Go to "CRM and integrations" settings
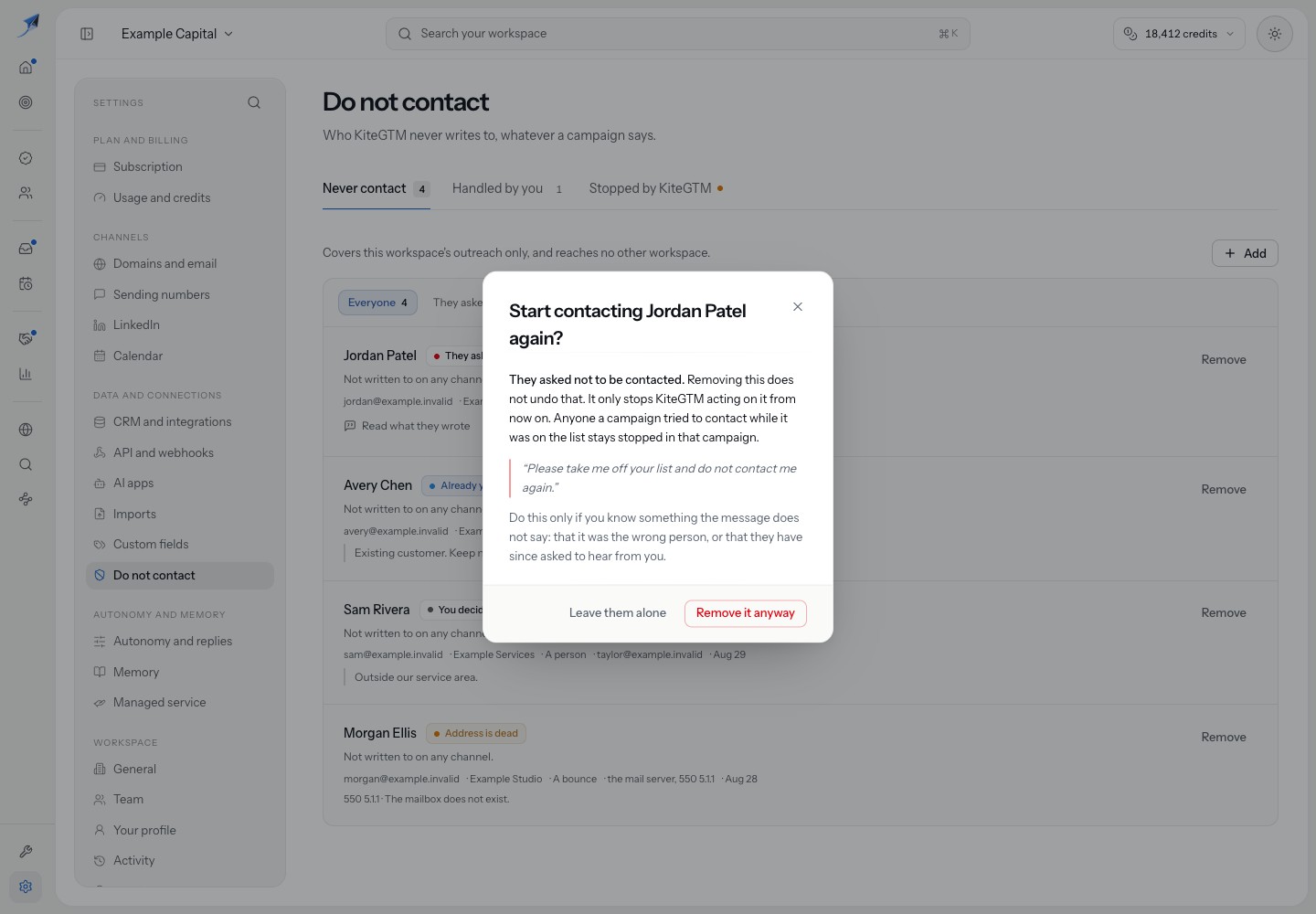This screenshot has height=914, width=1316. tap(180, 422)
